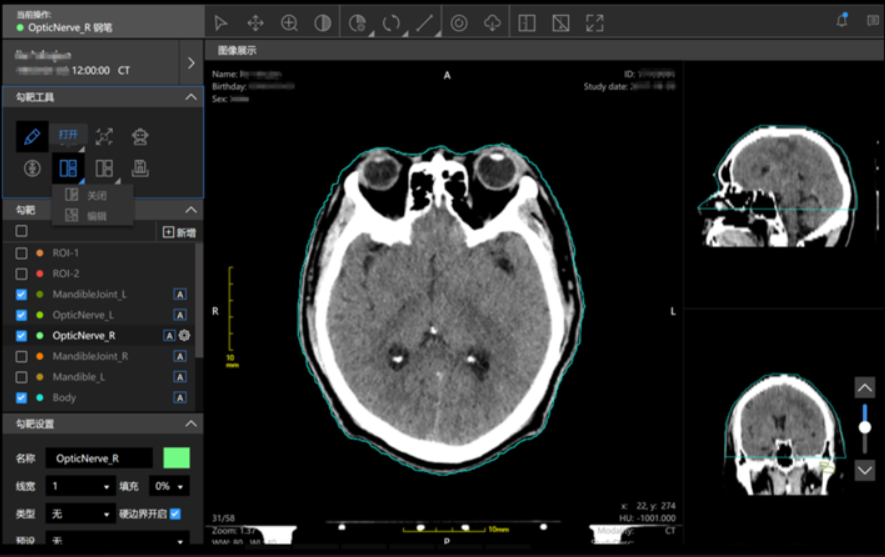
Task: Go to next slice with down chevron
Action: 865,470
